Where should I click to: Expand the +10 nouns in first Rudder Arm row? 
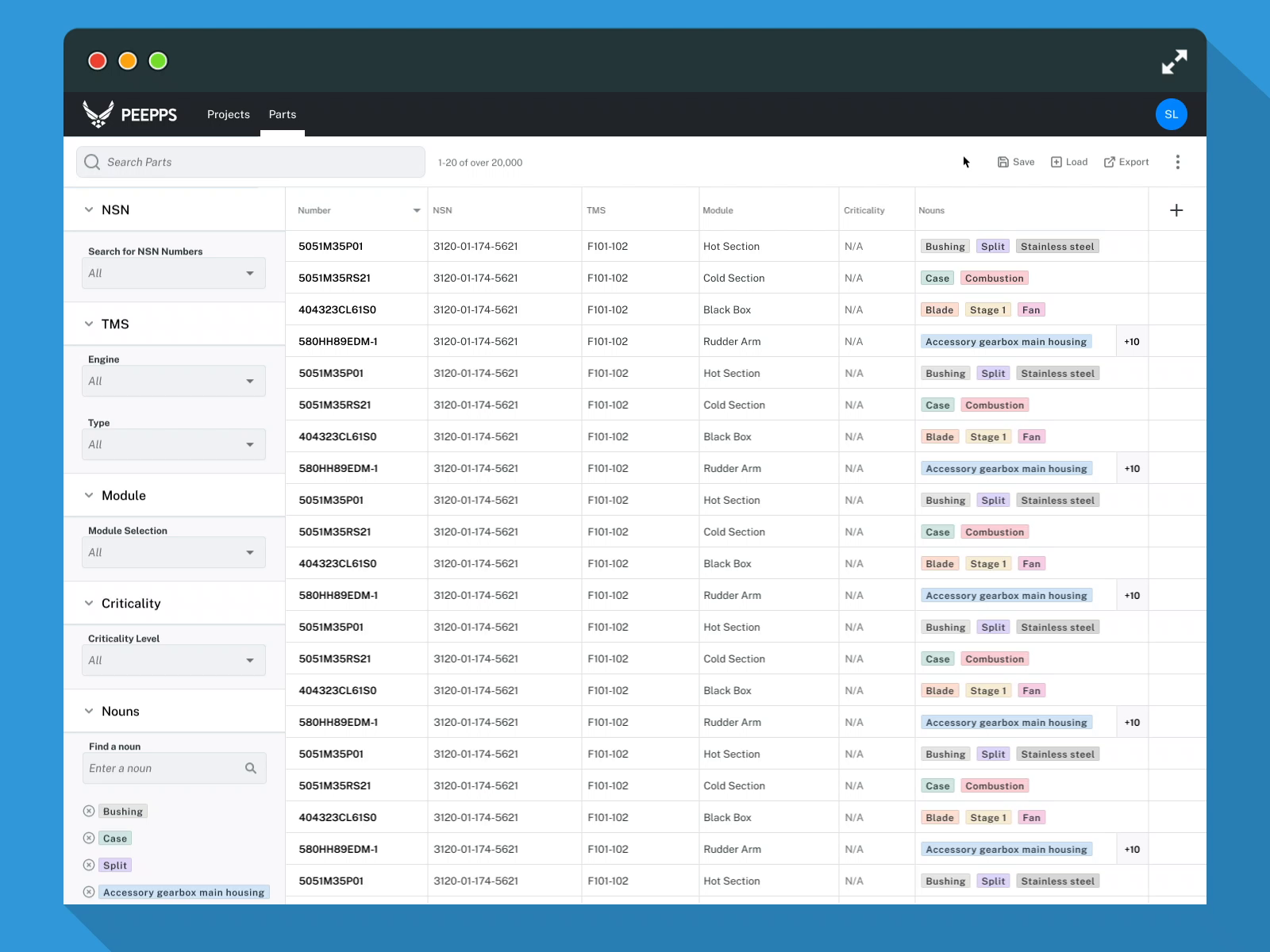(1132, 342)
